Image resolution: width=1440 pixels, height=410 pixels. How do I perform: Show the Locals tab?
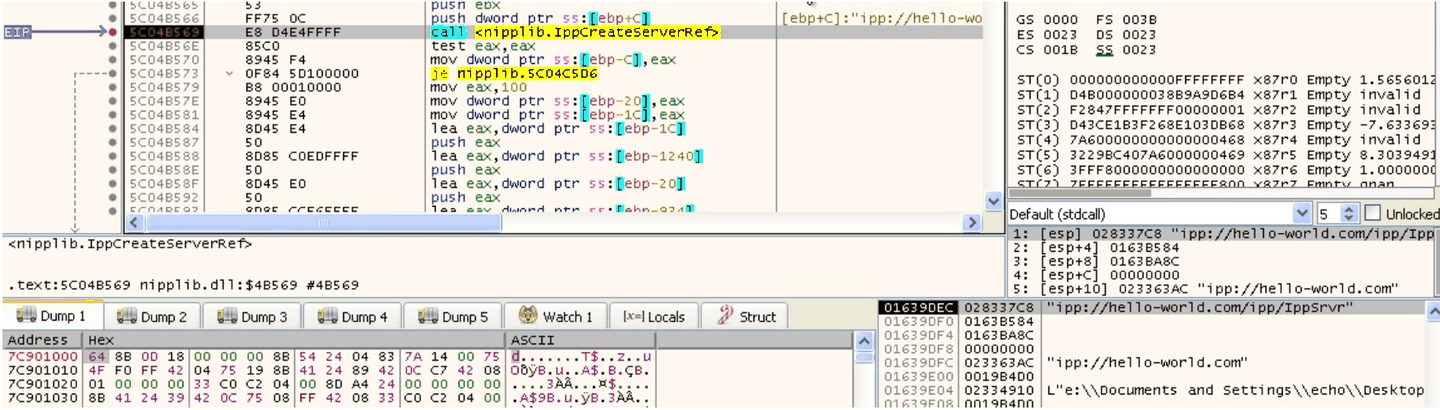click(654, 316)
